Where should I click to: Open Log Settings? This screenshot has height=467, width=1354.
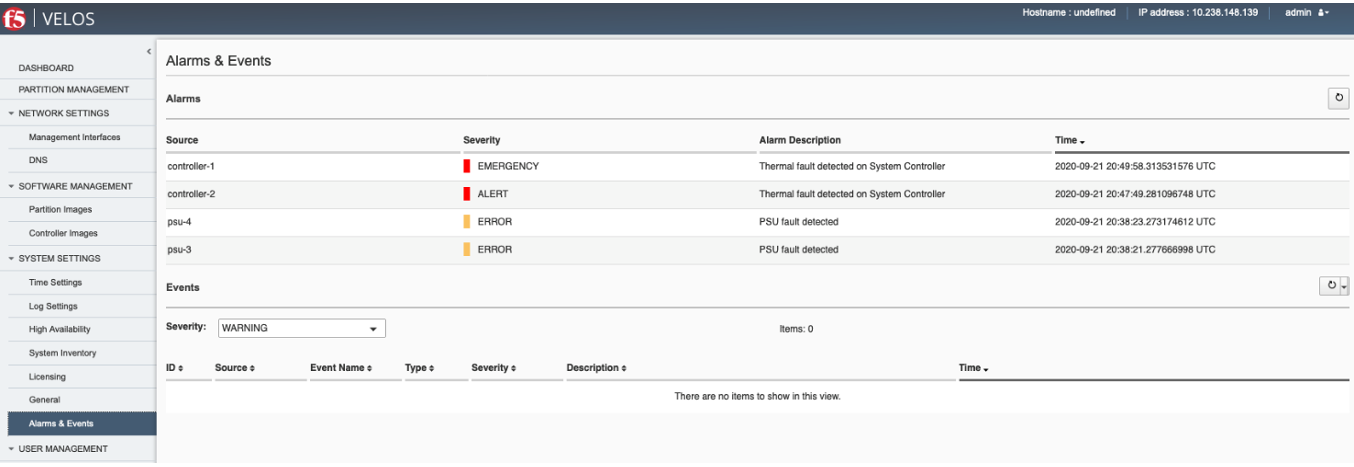click(53, 307)
